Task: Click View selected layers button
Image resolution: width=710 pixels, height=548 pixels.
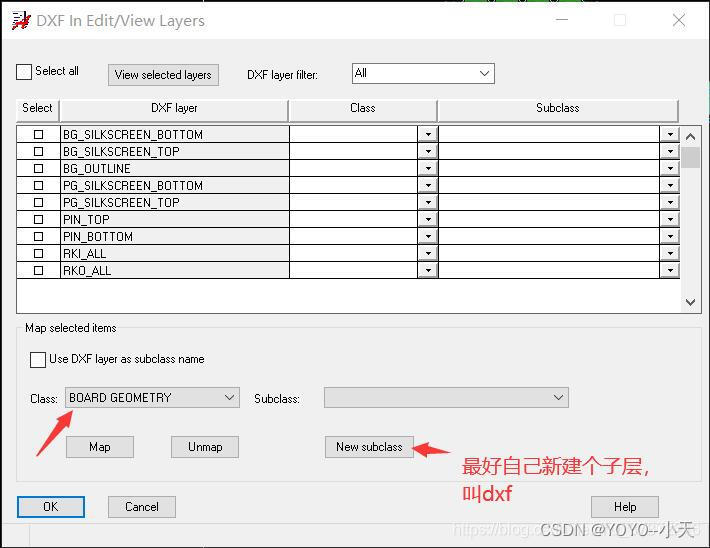Action: pyautogui.click(x=163, y=75)
